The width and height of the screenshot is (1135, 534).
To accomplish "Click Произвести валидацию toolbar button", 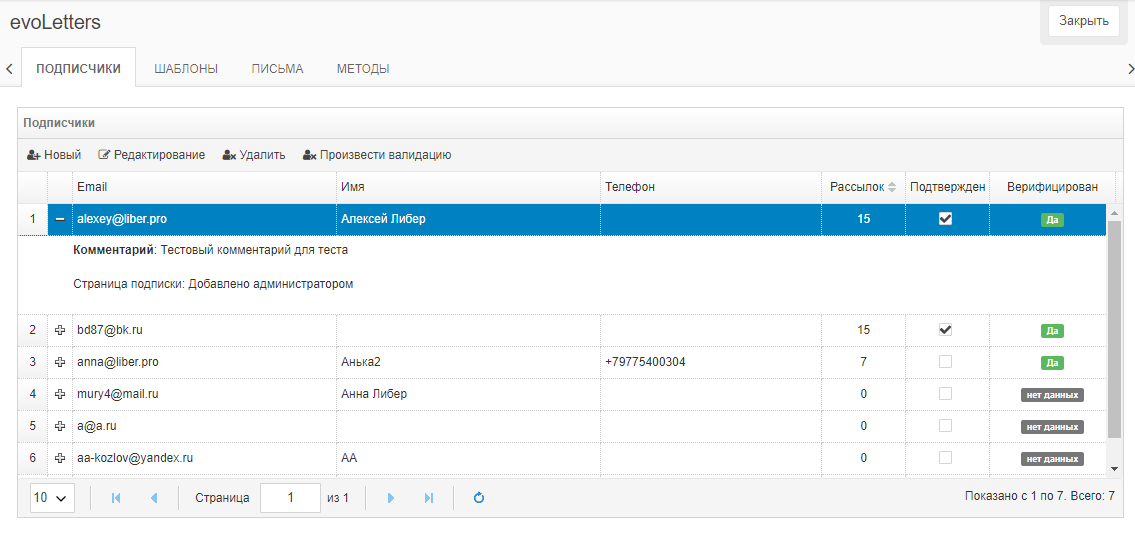I will 377,155.
